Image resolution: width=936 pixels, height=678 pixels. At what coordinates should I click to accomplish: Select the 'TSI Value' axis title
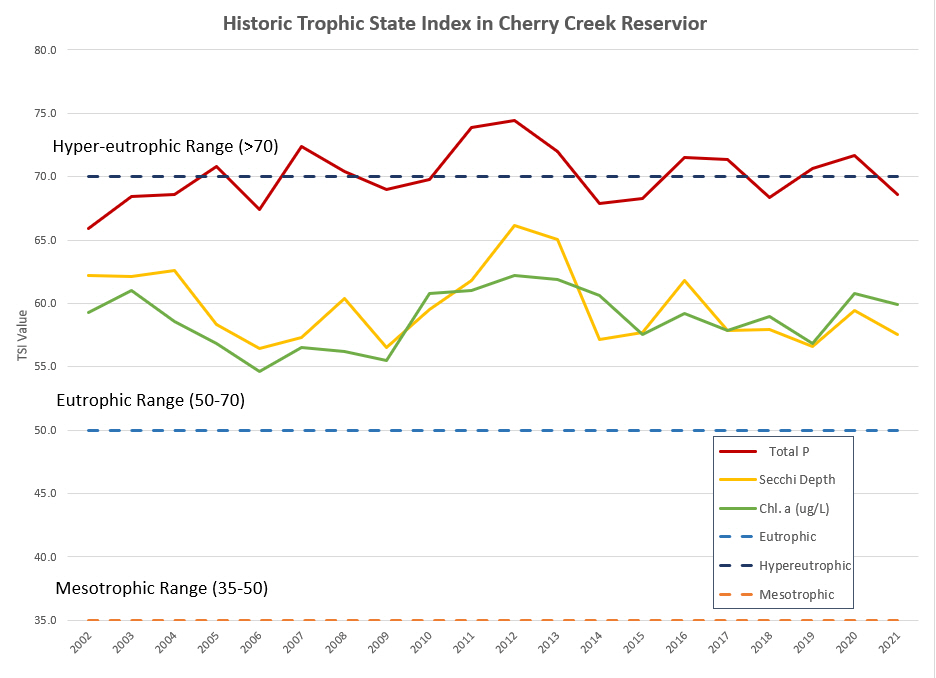coord(23,335)
